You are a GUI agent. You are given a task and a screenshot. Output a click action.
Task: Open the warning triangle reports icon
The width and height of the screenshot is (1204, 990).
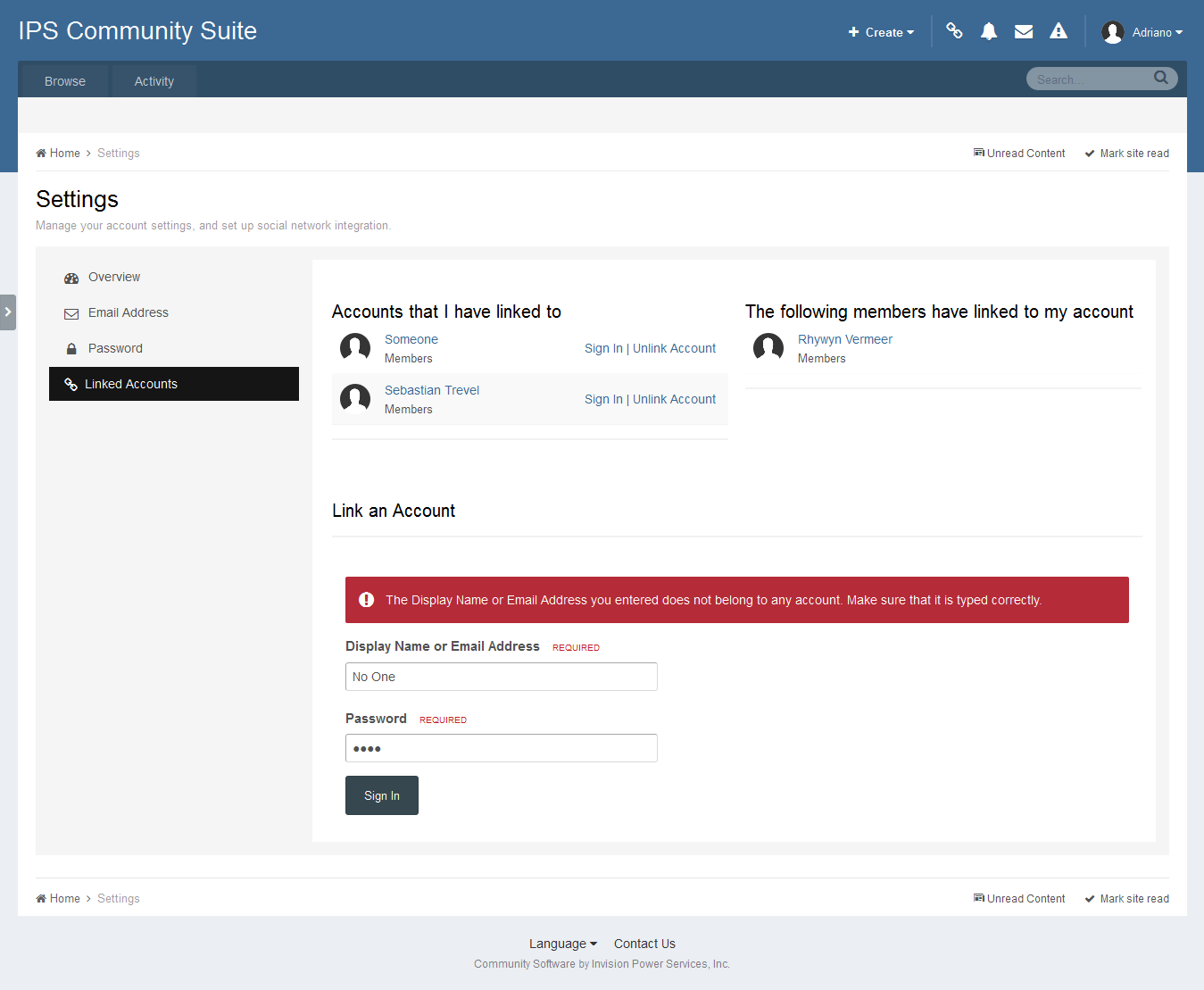click(x=1059, y=31)
